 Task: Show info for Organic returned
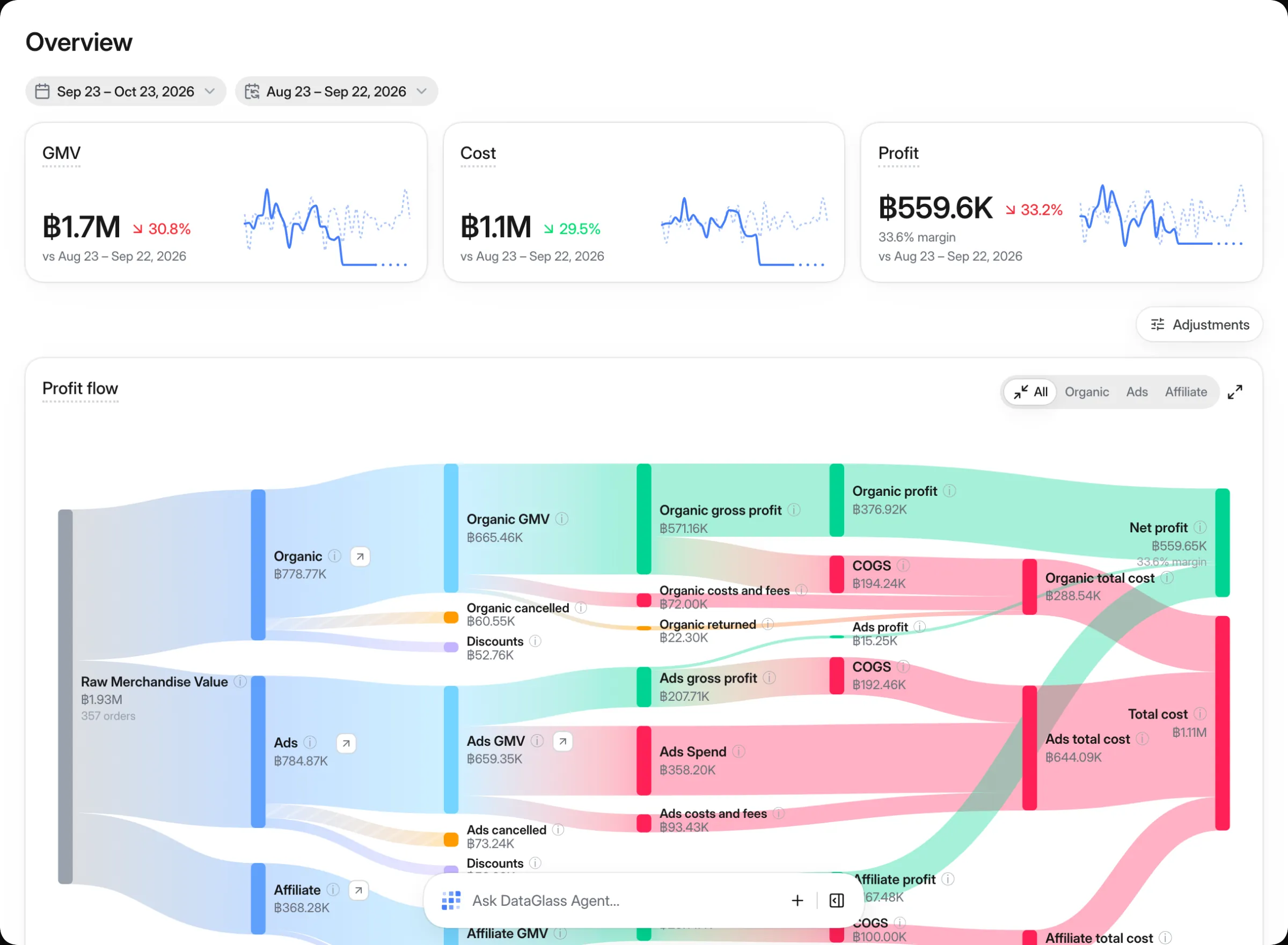coord(768,625)
